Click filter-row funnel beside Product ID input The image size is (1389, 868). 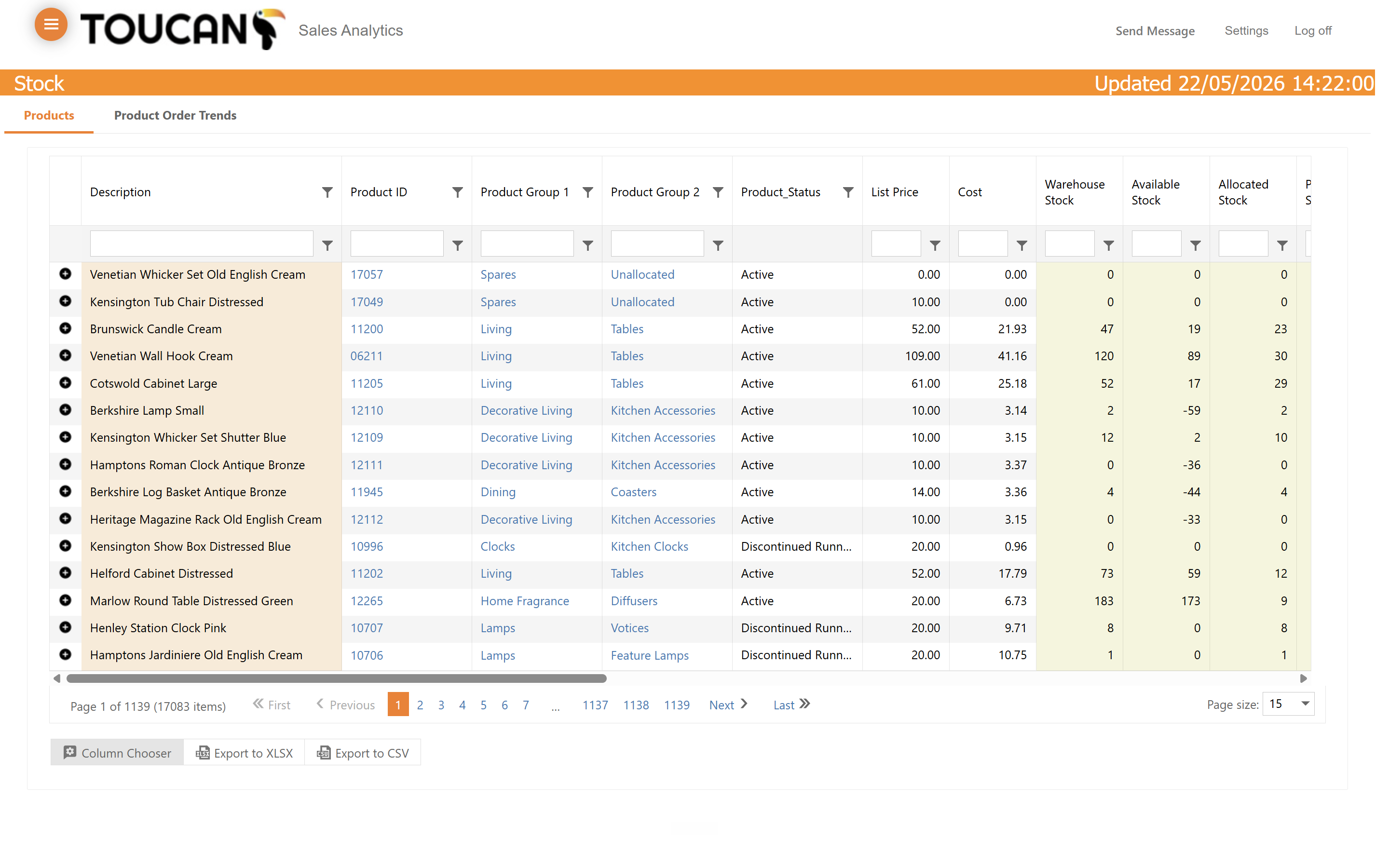[x=457, y=246]
